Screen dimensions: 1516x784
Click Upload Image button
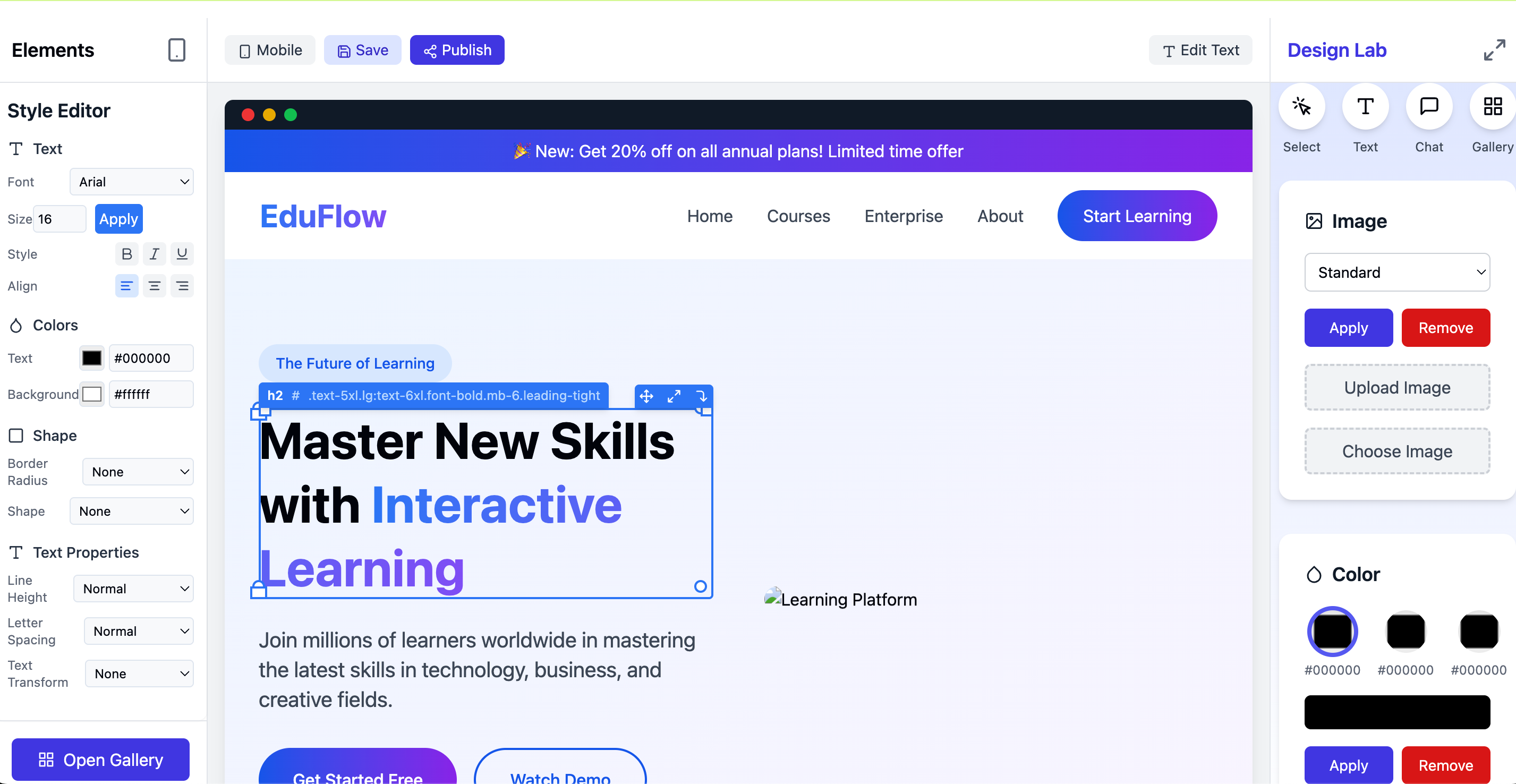coord(1397,388)
